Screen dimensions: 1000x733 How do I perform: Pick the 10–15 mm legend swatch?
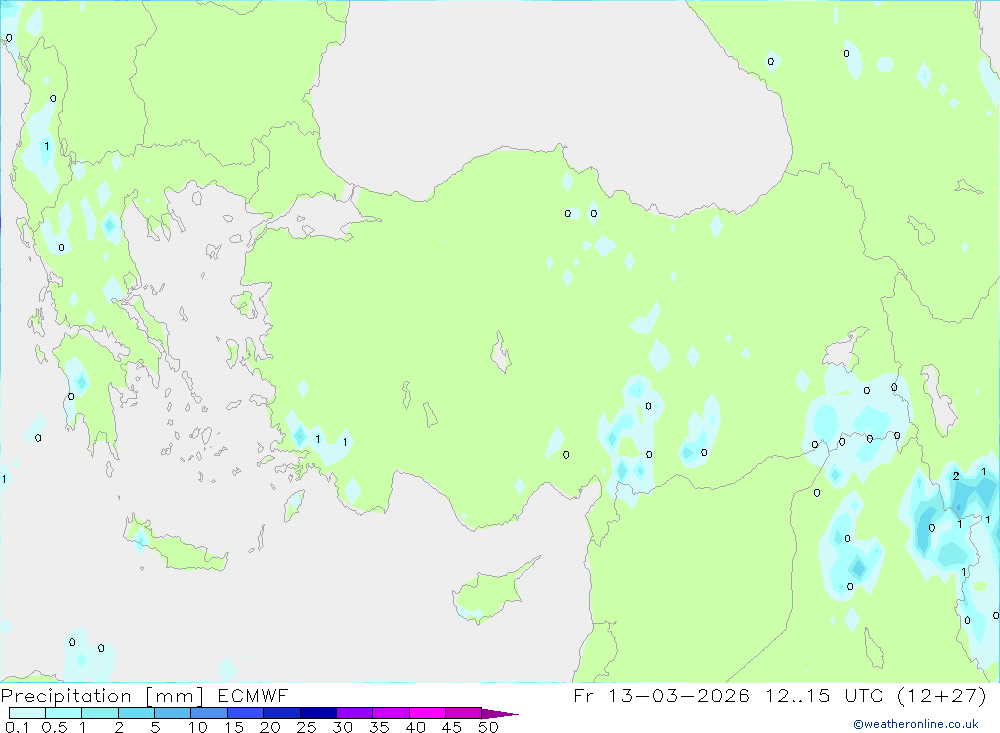209,713
